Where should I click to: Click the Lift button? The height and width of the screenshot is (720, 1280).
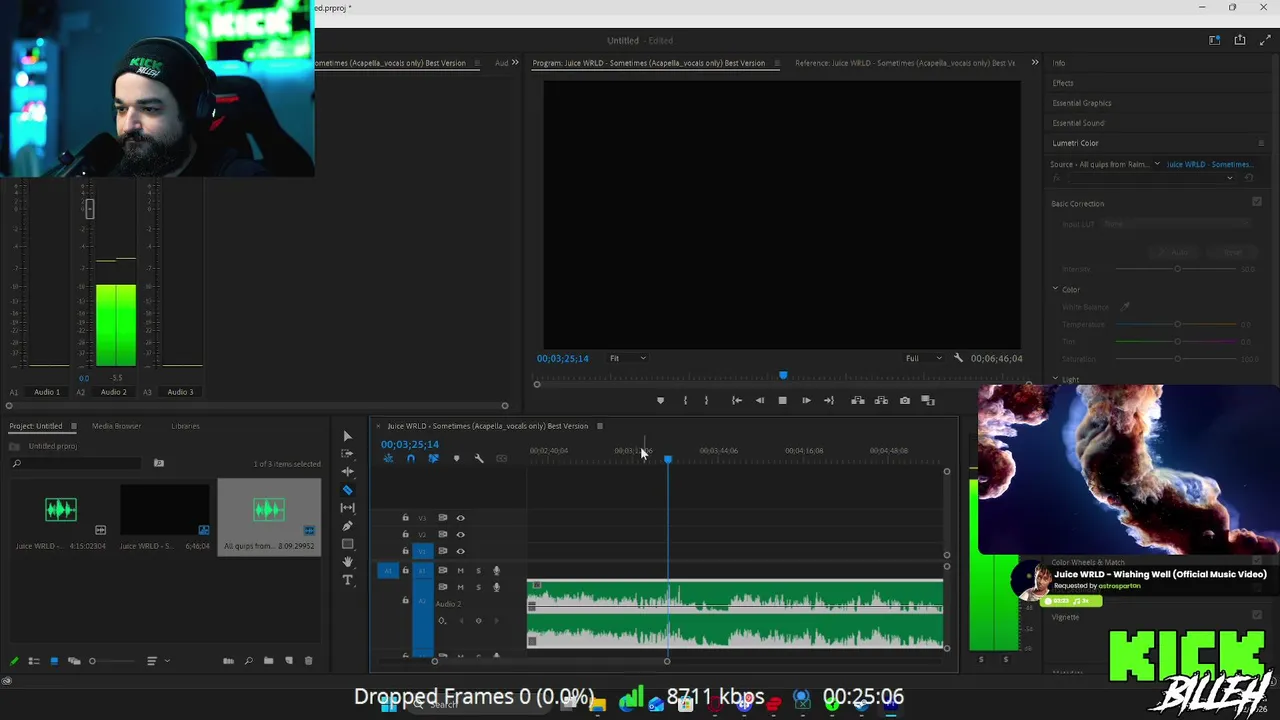pos(857,401)
